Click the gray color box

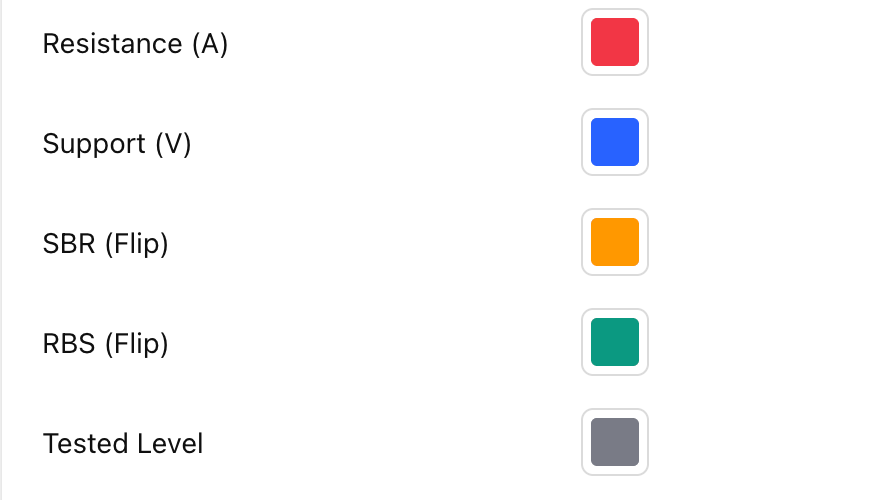point(615,442)
